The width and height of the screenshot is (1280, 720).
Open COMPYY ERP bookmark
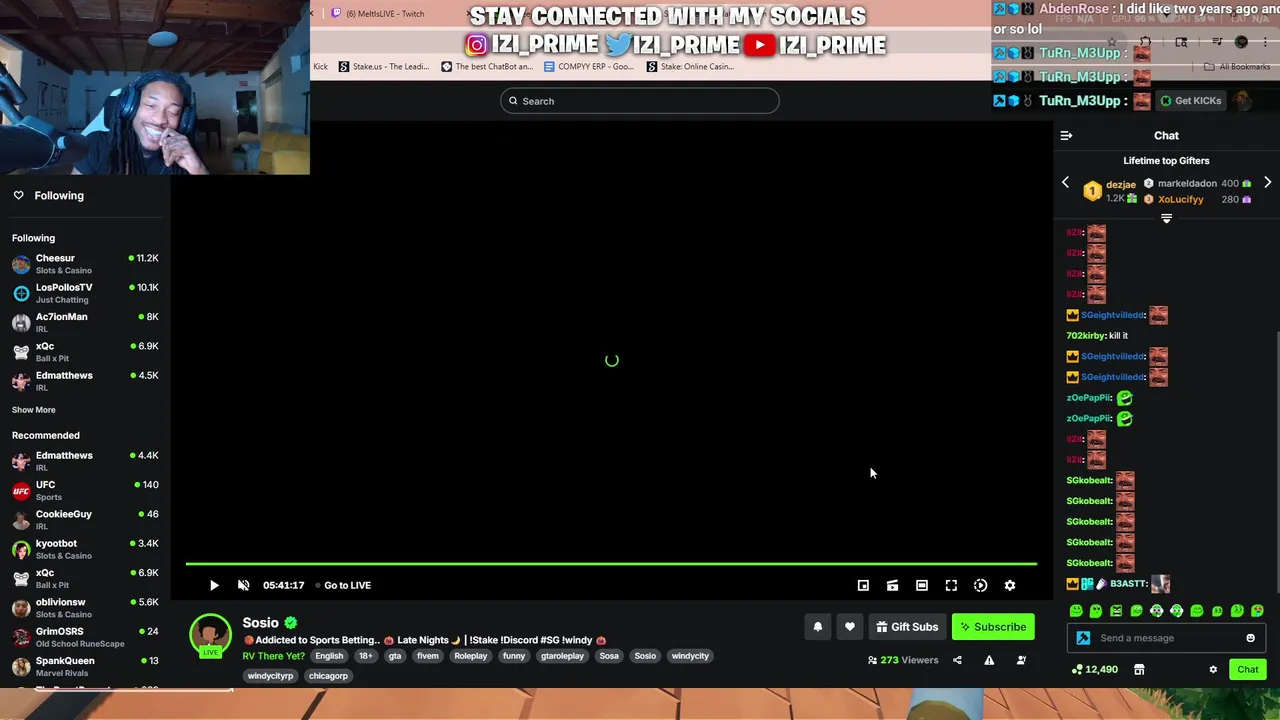point(588,67)
